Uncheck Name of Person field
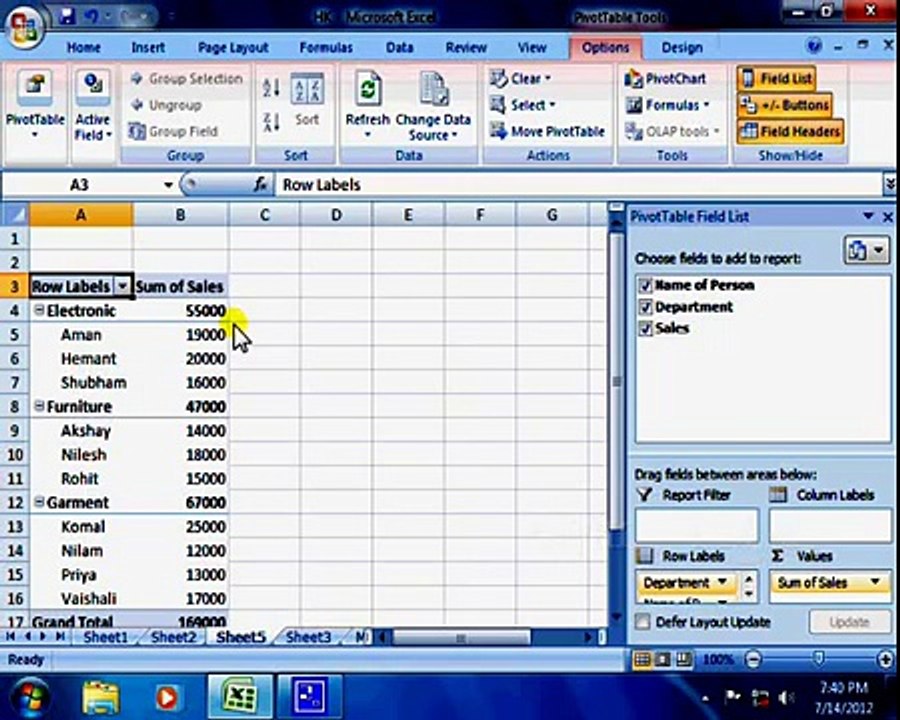Screen dimensions: 900x720 646,285
